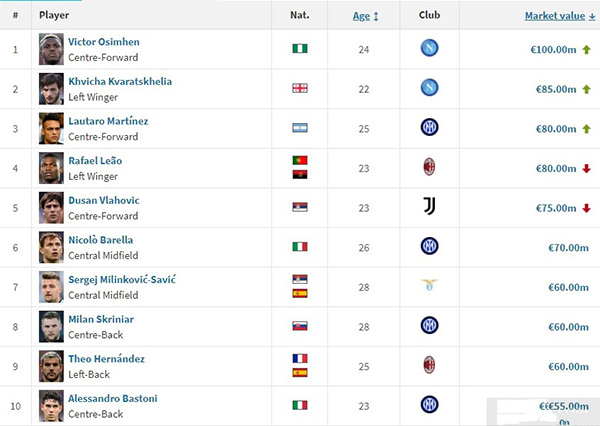Click Georgia flag in Kvaratskhelia row
600x426 pixels.
[299, 88]
